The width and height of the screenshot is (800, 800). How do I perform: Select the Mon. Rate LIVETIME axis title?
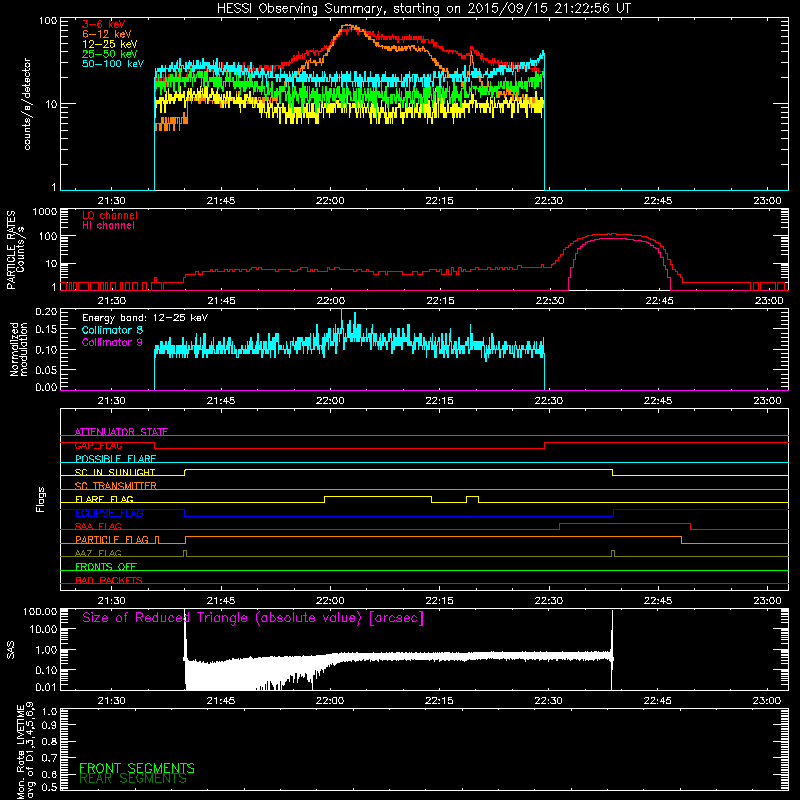(x=26, y=751)
